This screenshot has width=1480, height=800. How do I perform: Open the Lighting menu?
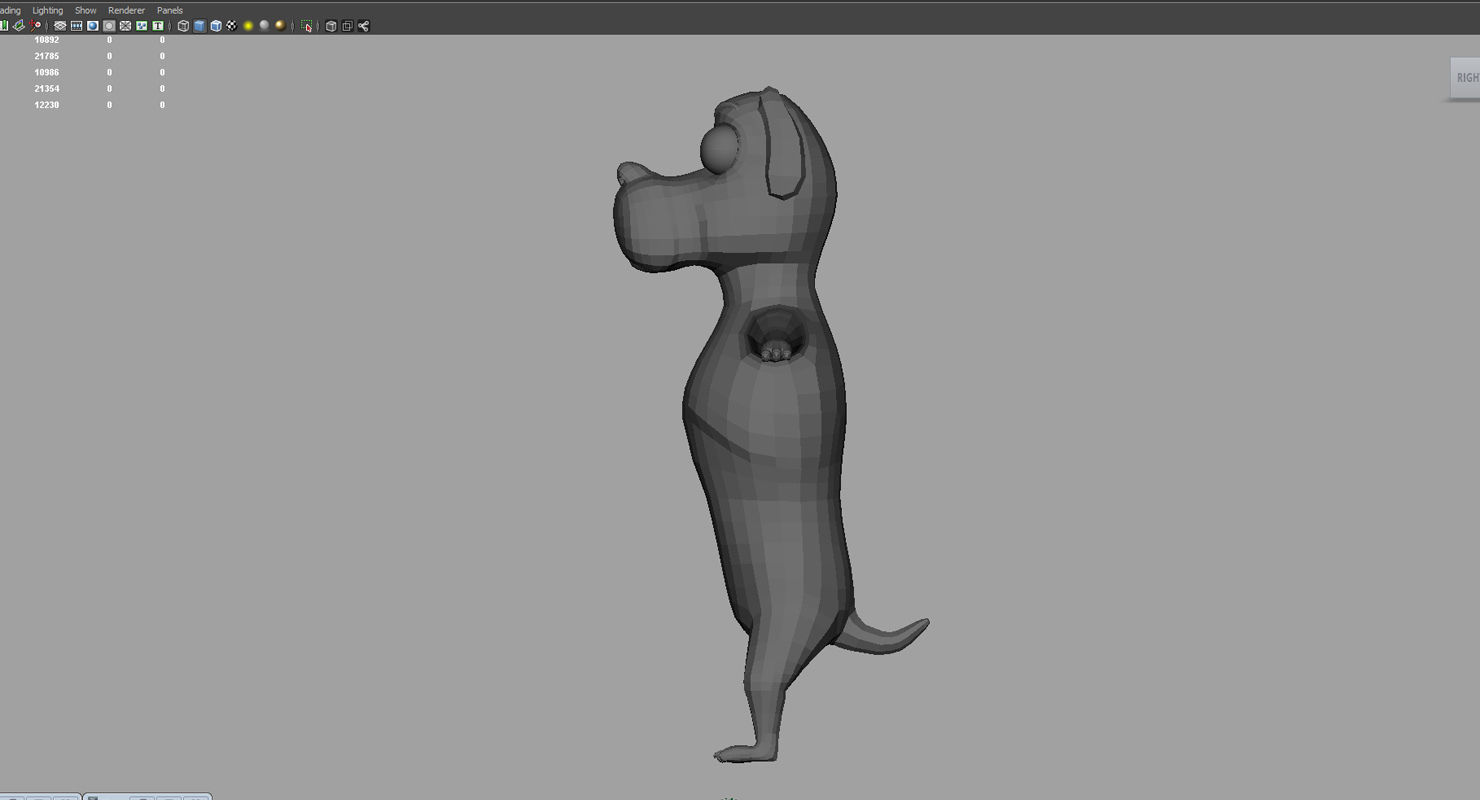click(48, 11)
